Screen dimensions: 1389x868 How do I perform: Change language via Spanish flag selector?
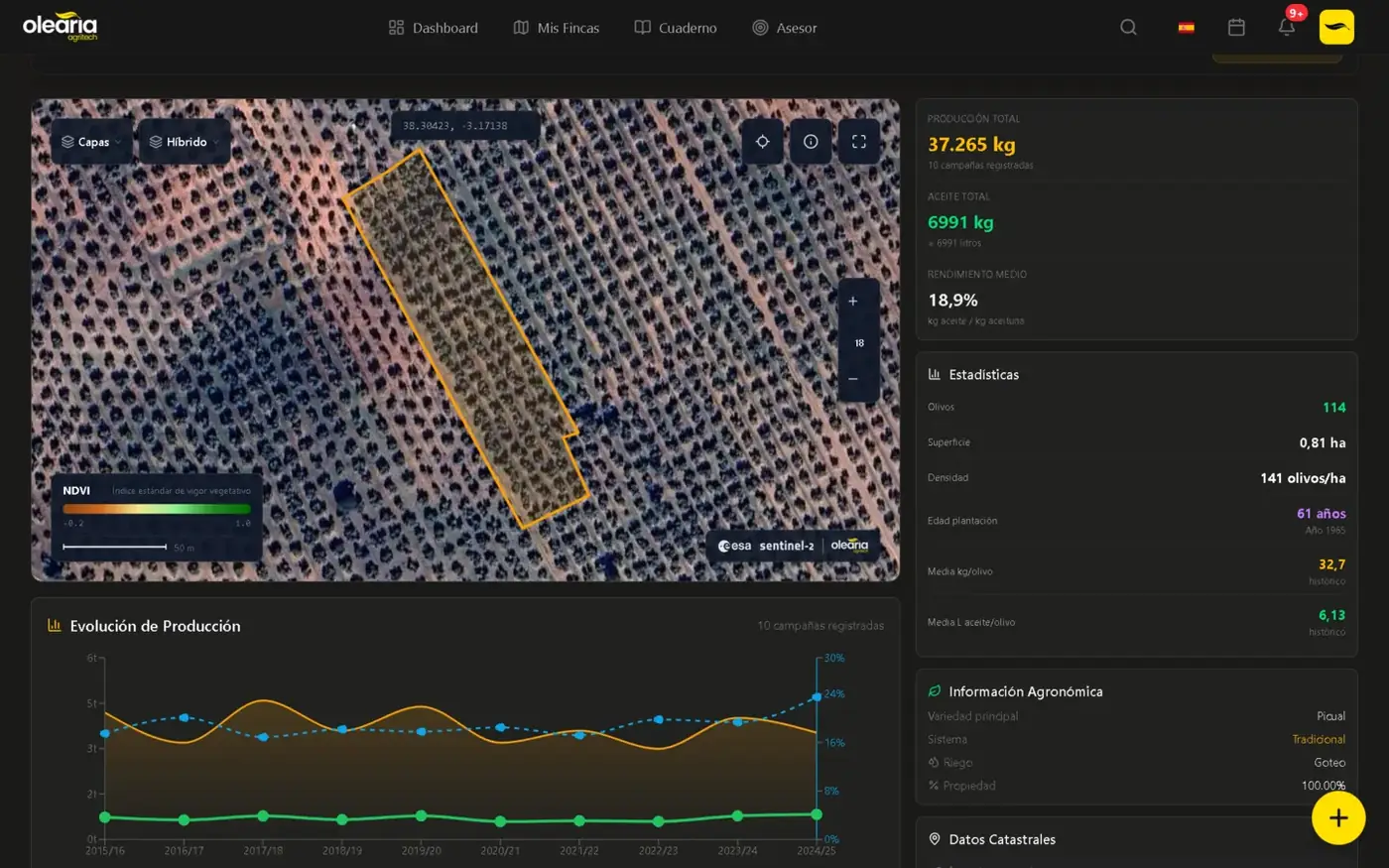pyautogui.click(x=1186, y=28)
